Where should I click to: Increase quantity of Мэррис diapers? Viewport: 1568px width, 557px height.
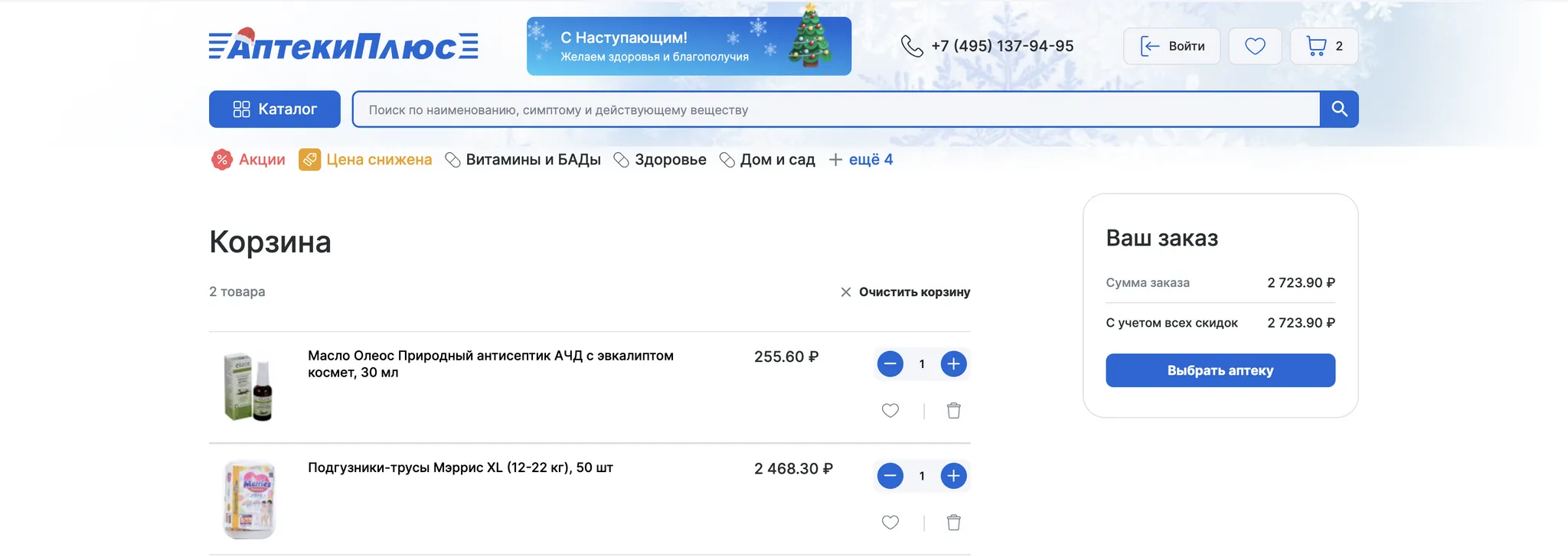coord(953,476)
